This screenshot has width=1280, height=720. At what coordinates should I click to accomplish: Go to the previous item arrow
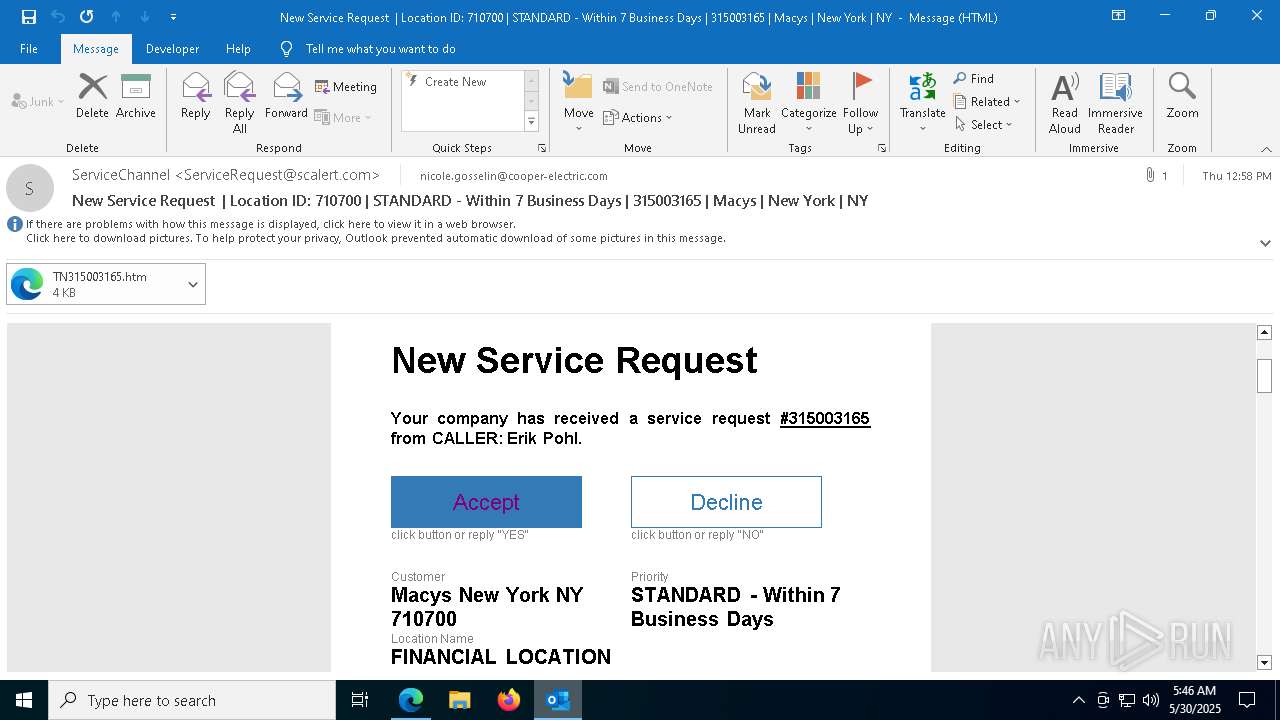pyautogui.click(x=116, y=17)
